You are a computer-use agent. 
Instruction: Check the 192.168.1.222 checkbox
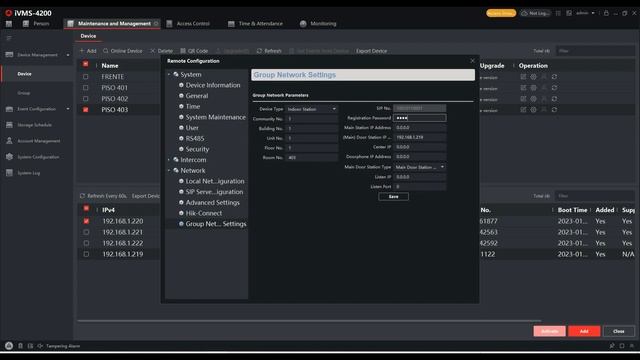click(86, 243)
